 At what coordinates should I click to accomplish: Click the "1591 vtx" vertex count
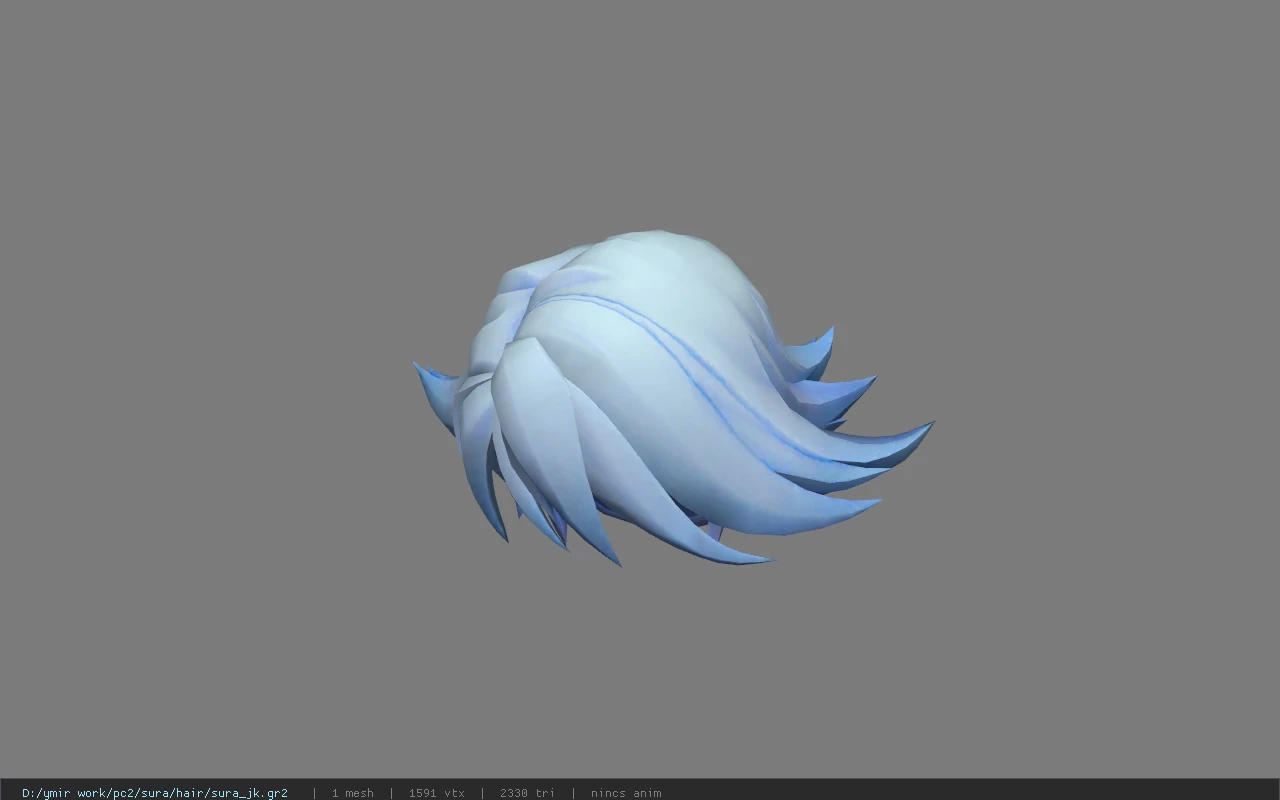pyautogui.click(x=436, y=793)
